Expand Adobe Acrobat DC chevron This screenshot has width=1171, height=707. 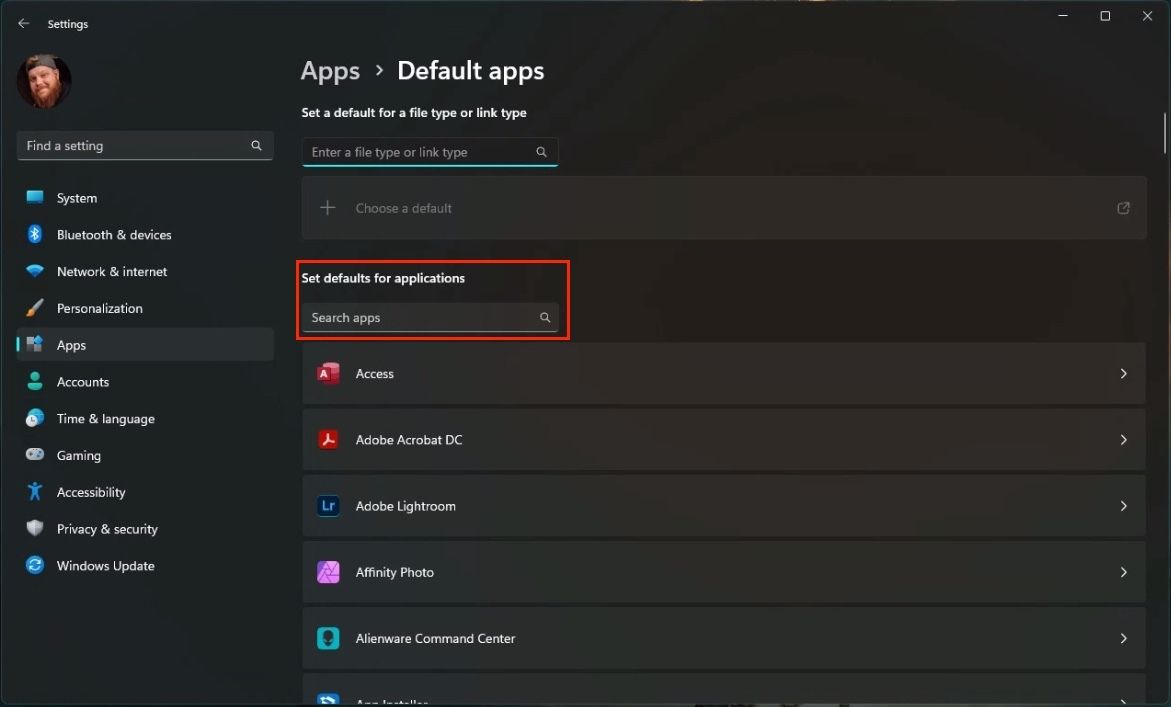[1123, 440]
